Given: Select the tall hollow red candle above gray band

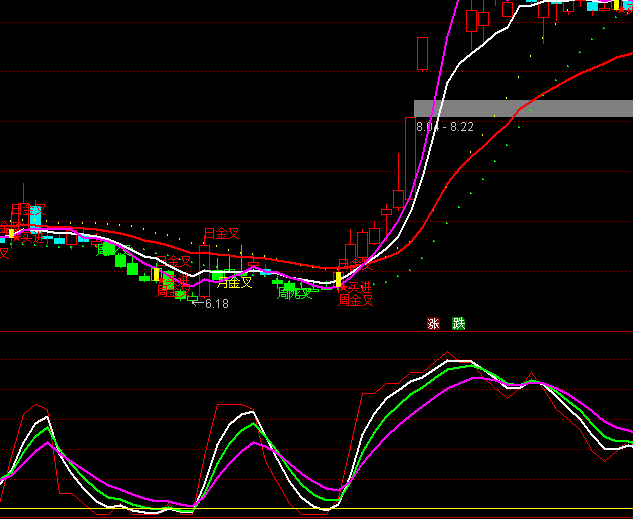Looking at the screenshot, I should [x=422, y=53].
